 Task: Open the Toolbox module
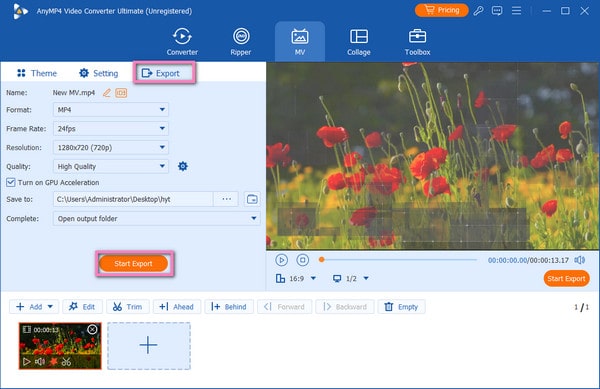click(417, 41)
